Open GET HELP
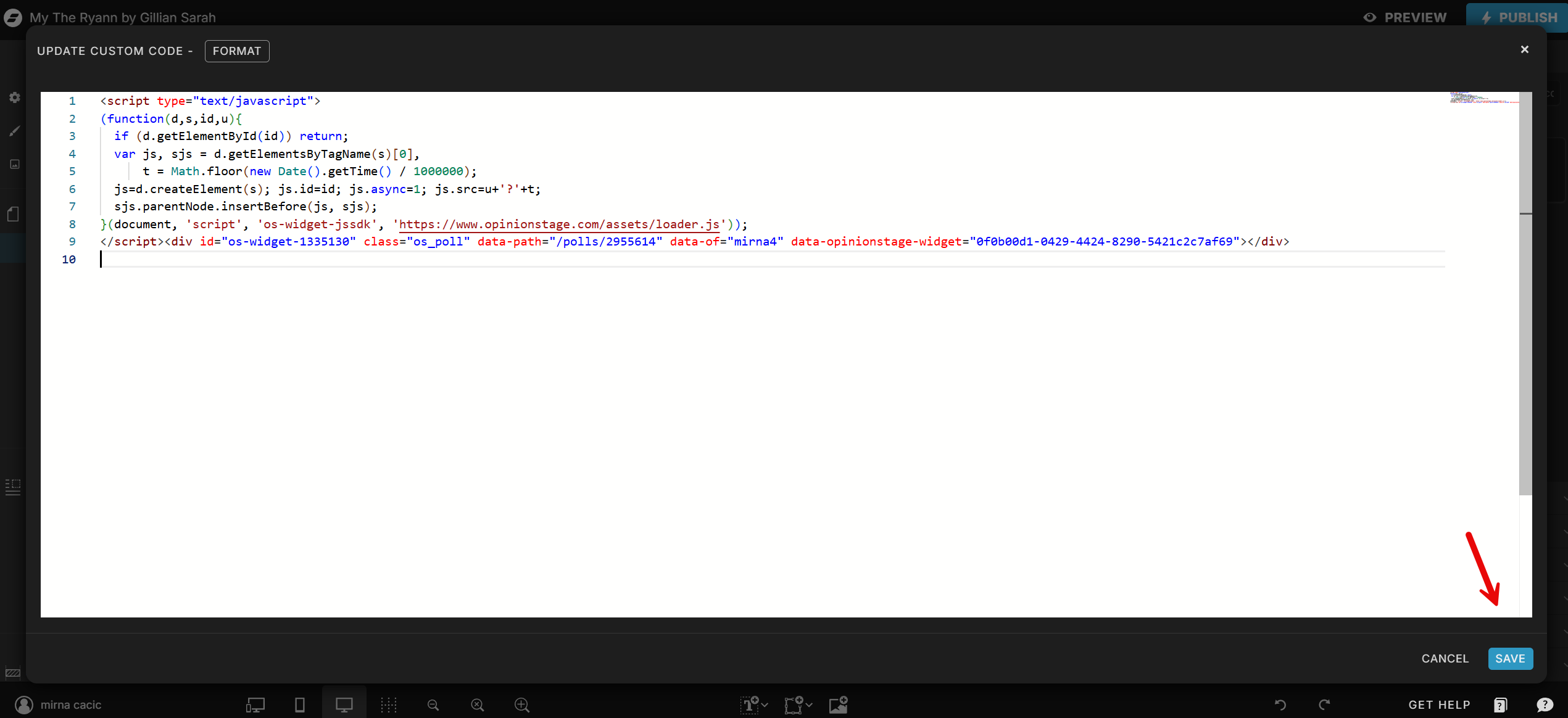Image resolution: width=1568 pixels, height=718 pixels. tap(1439, 705)
